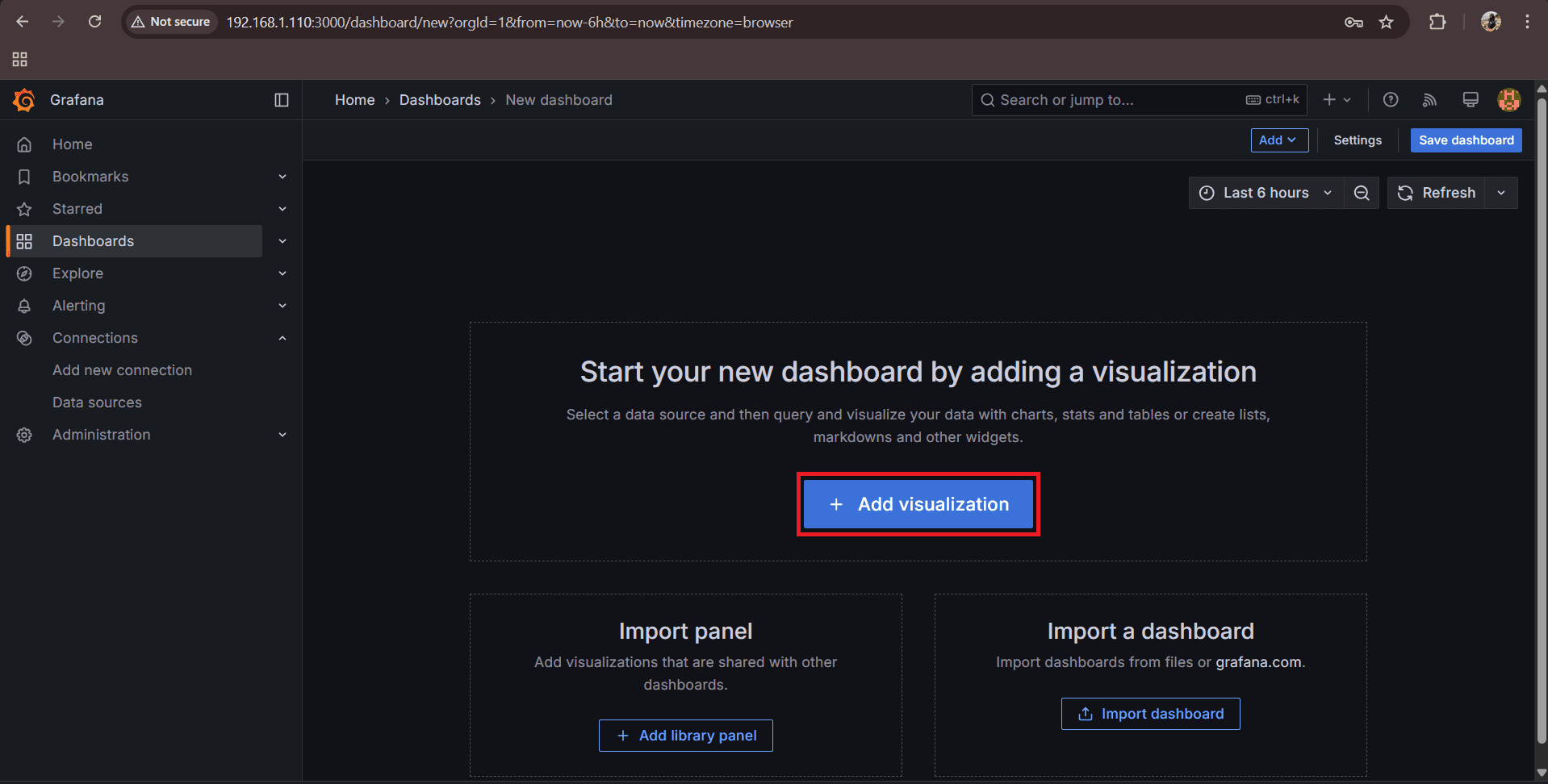Open the Add dropdown in toolbar
Viewport: 1548px width, 784px height.
coord(1278,140)
